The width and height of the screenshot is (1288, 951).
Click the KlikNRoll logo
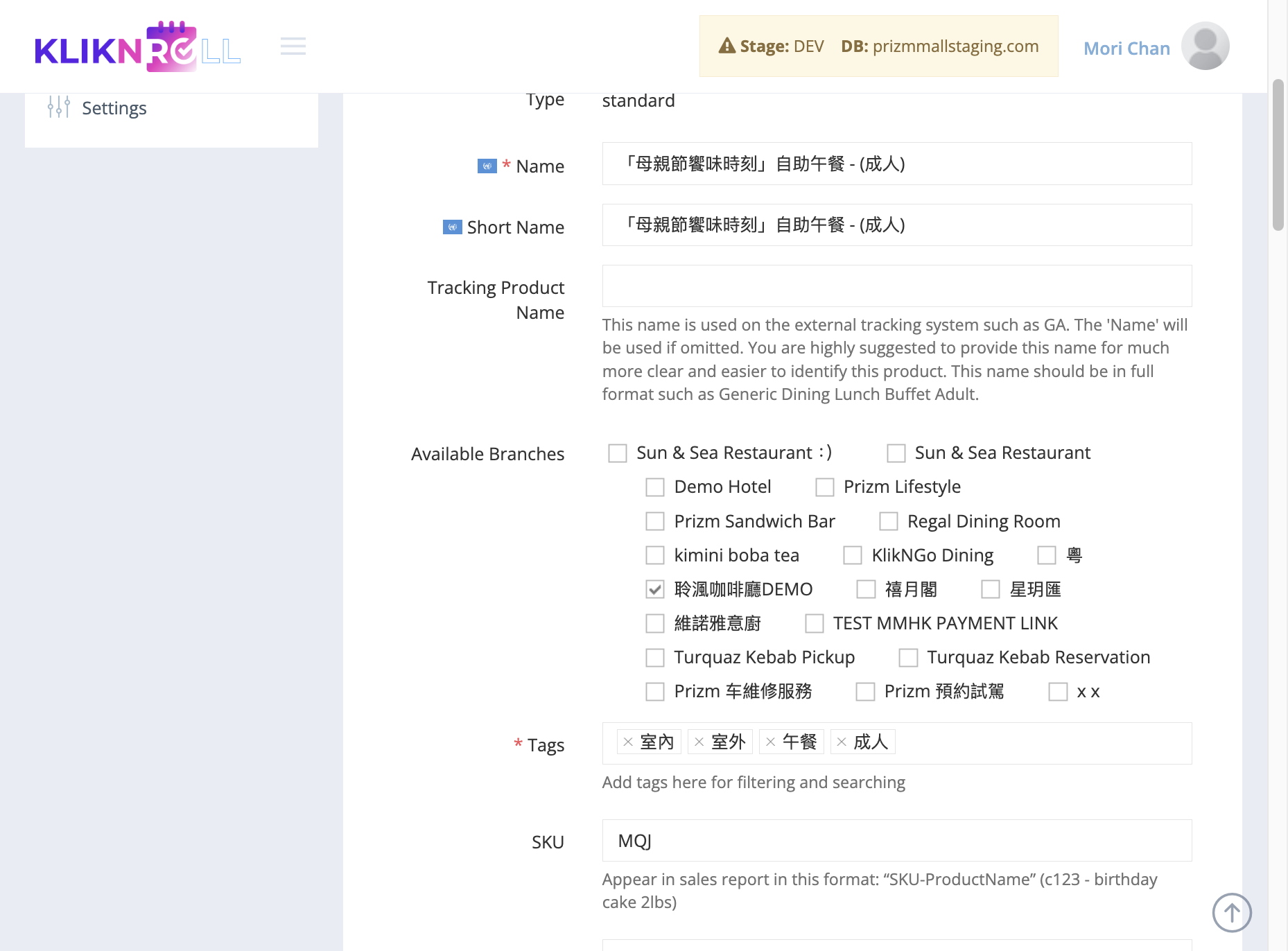point(137,46)
